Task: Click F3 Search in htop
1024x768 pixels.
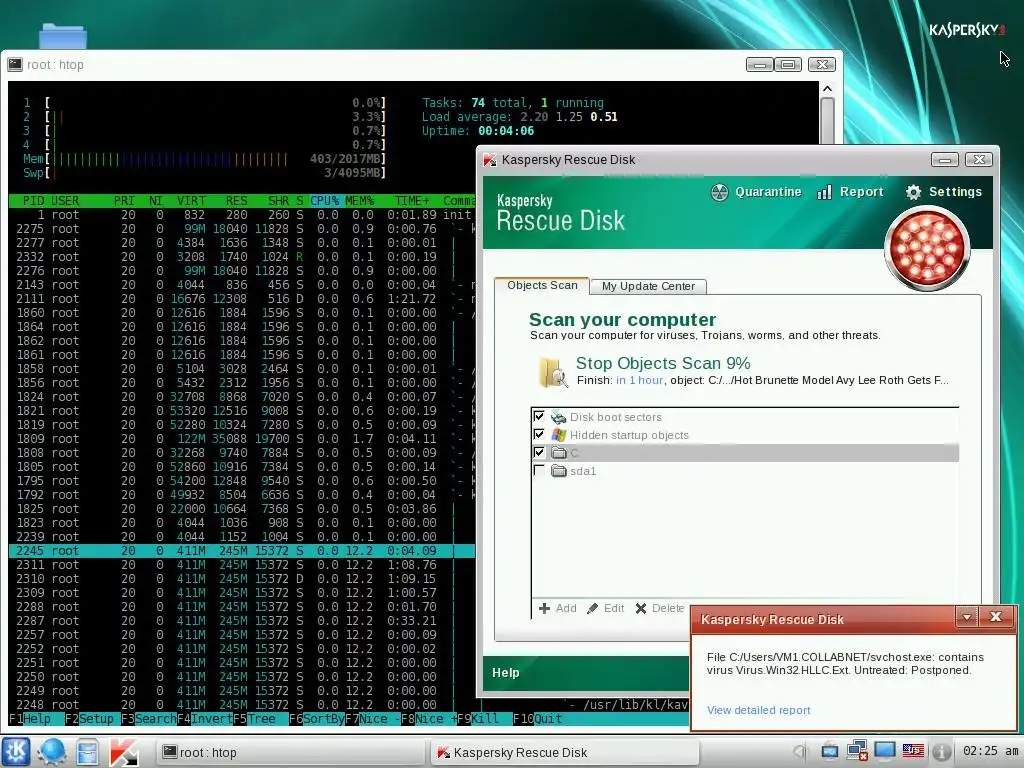Action: [x=148, y=718]
